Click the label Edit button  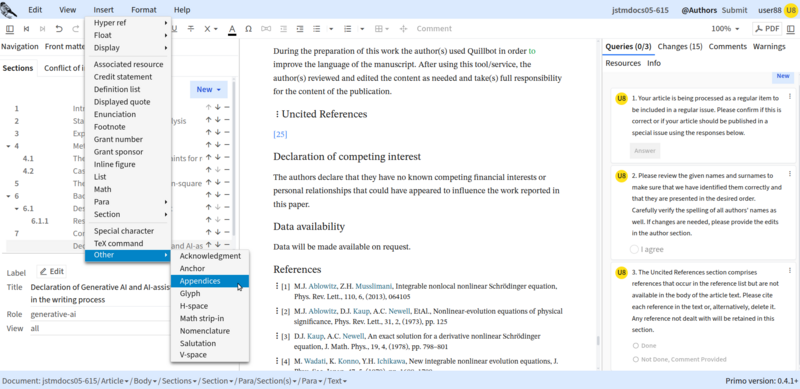[51, 272]
